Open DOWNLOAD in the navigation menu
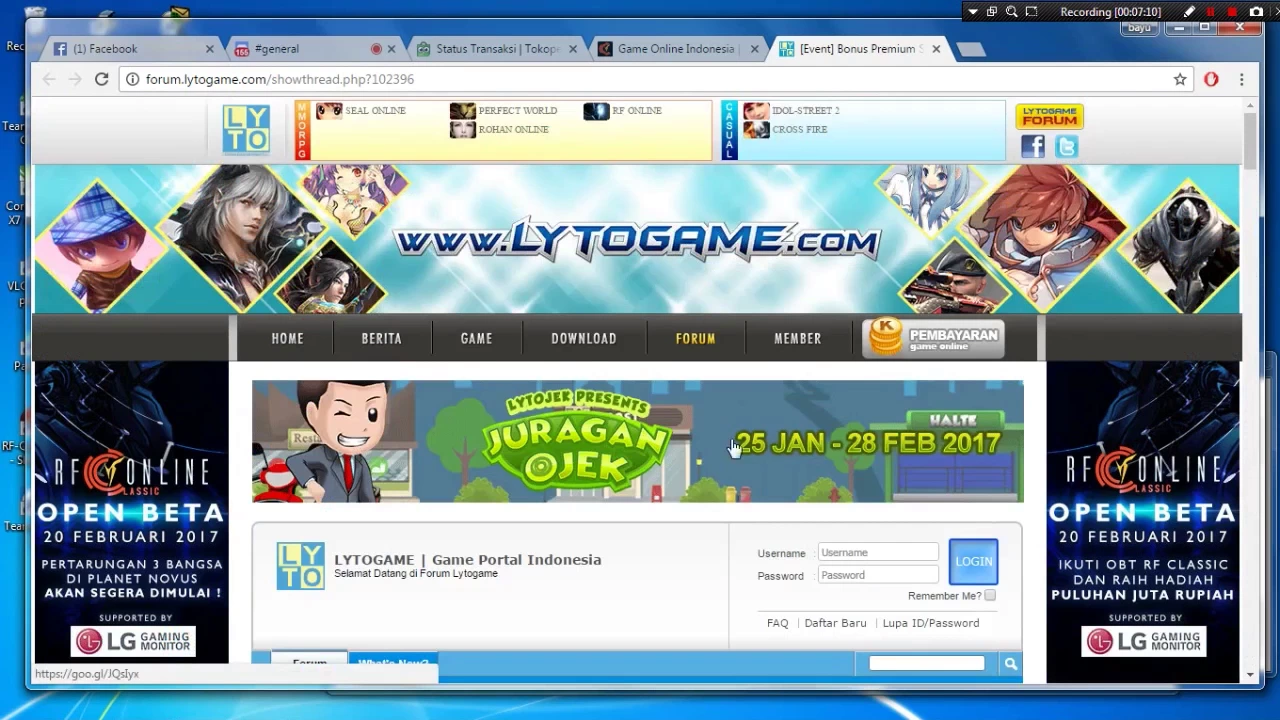 [583, 338]
